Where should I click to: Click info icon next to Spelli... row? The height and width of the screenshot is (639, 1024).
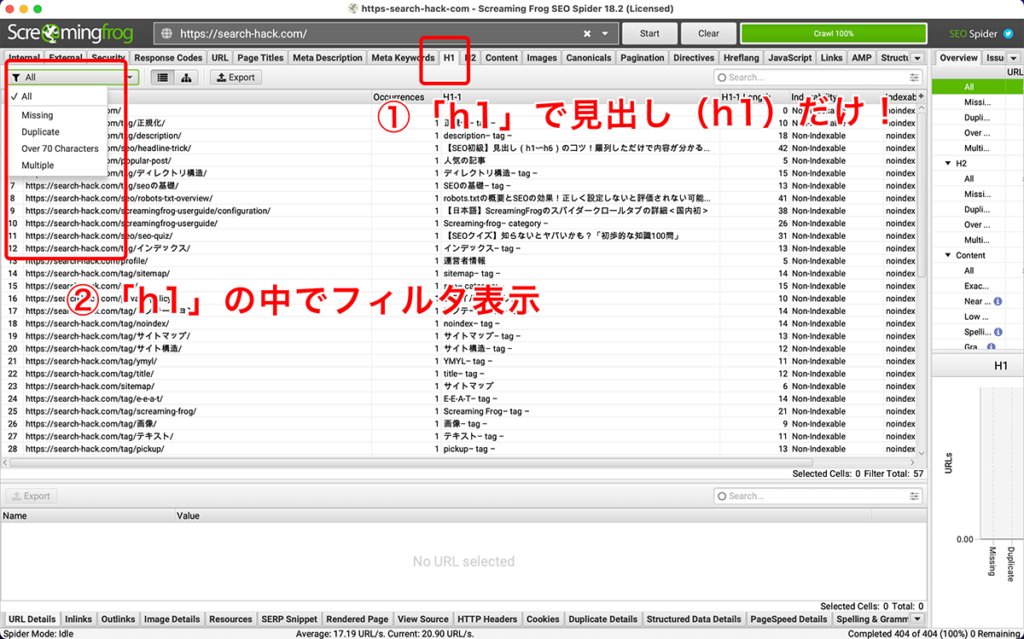(x=998, y=332)
